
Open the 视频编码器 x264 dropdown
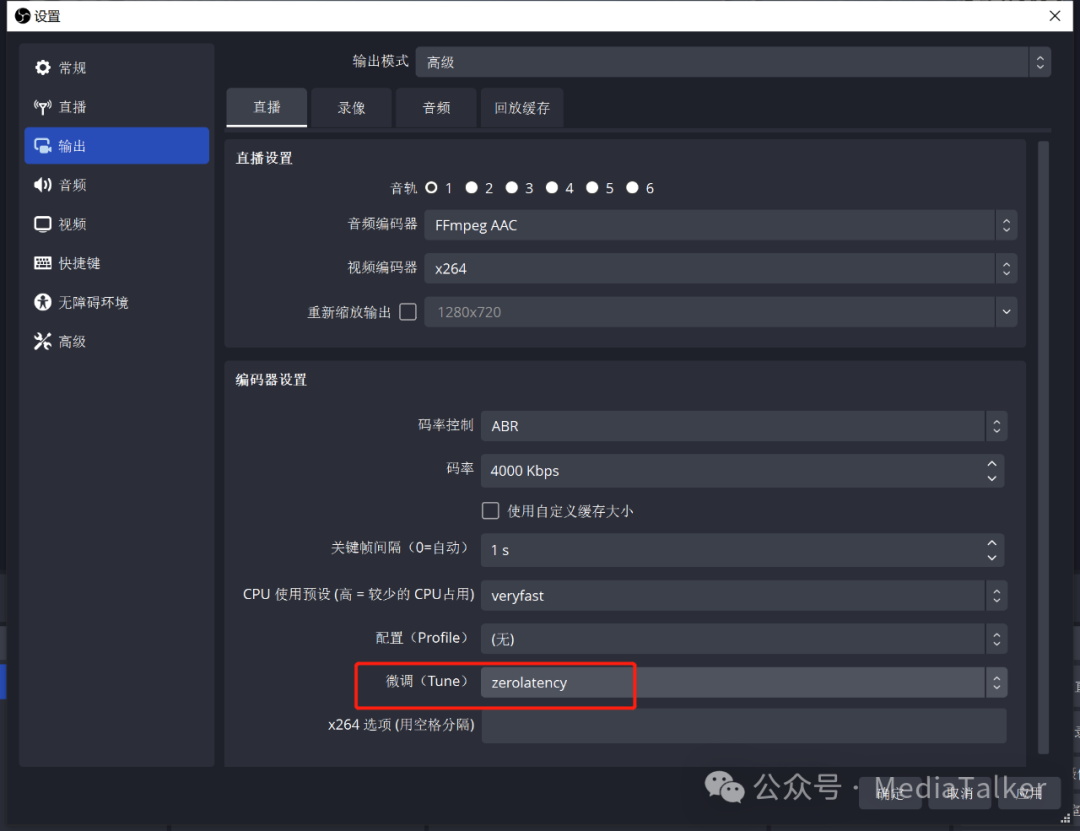point(719,268)
